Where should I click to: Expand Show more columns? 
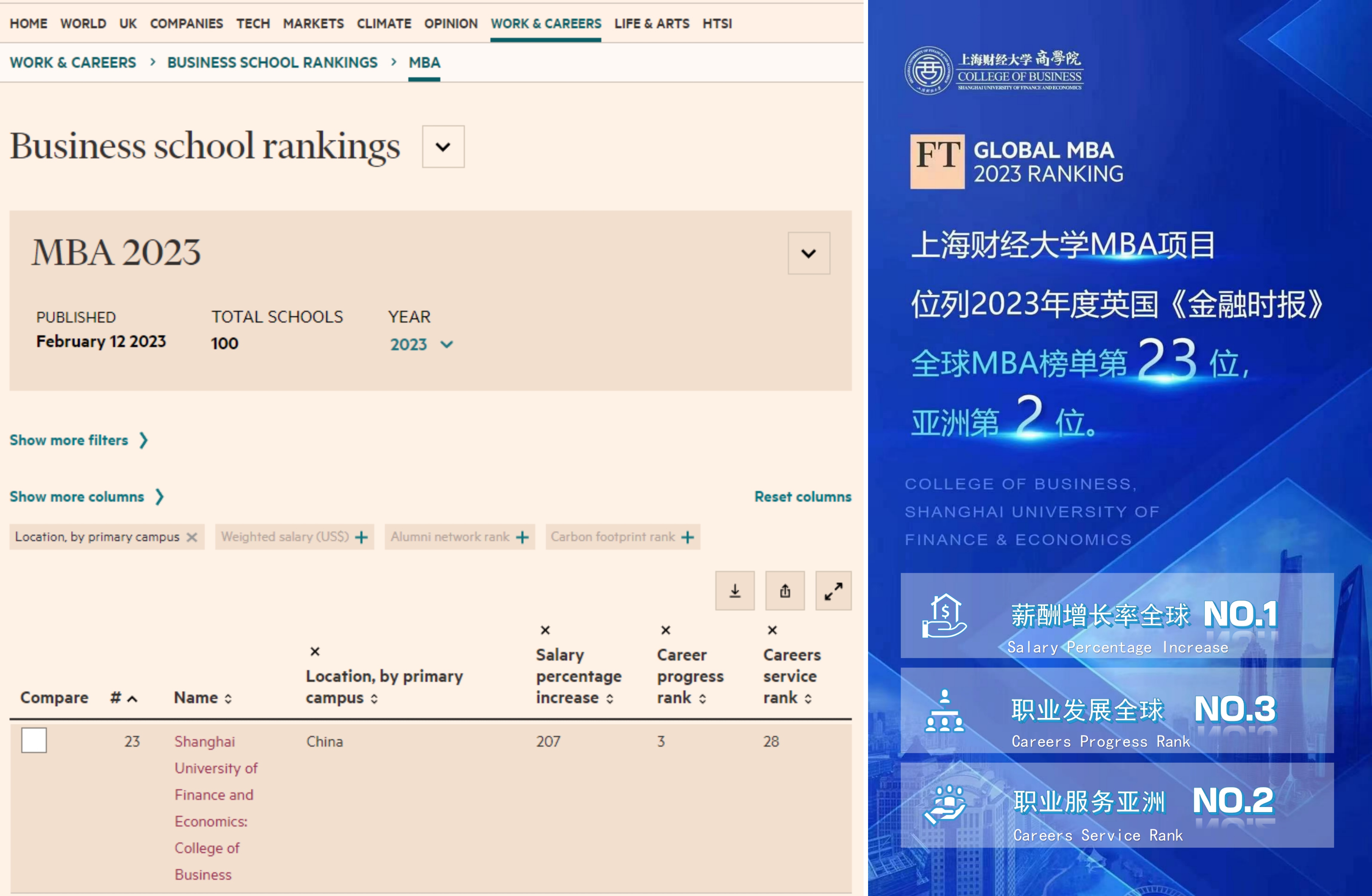(87, 497)
